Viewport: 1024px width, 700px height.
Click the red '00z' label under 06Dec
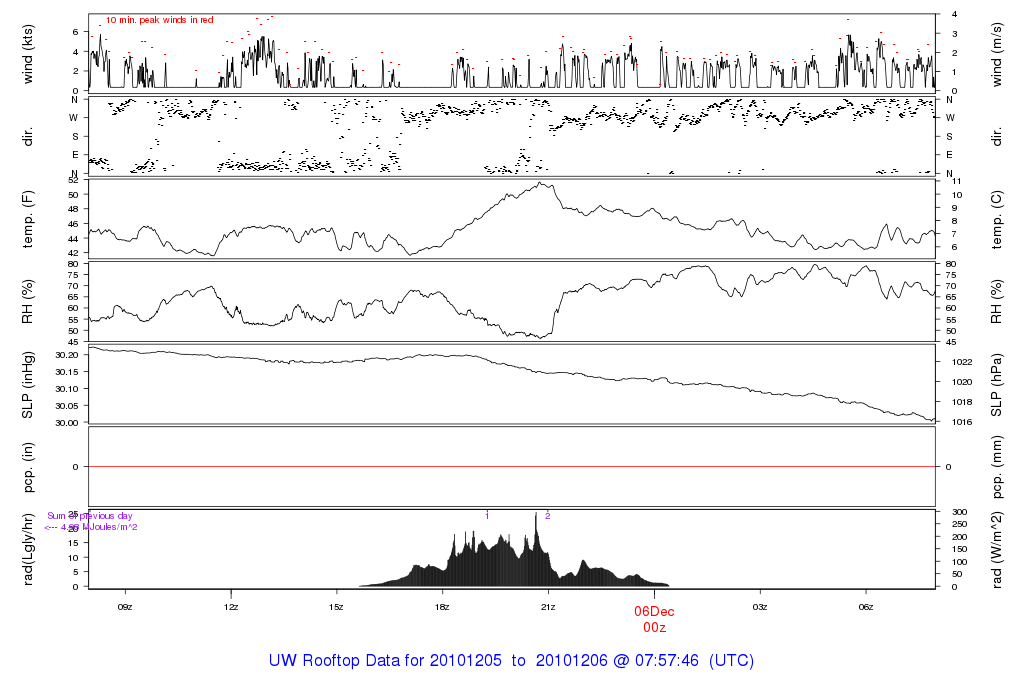(654, 628)
